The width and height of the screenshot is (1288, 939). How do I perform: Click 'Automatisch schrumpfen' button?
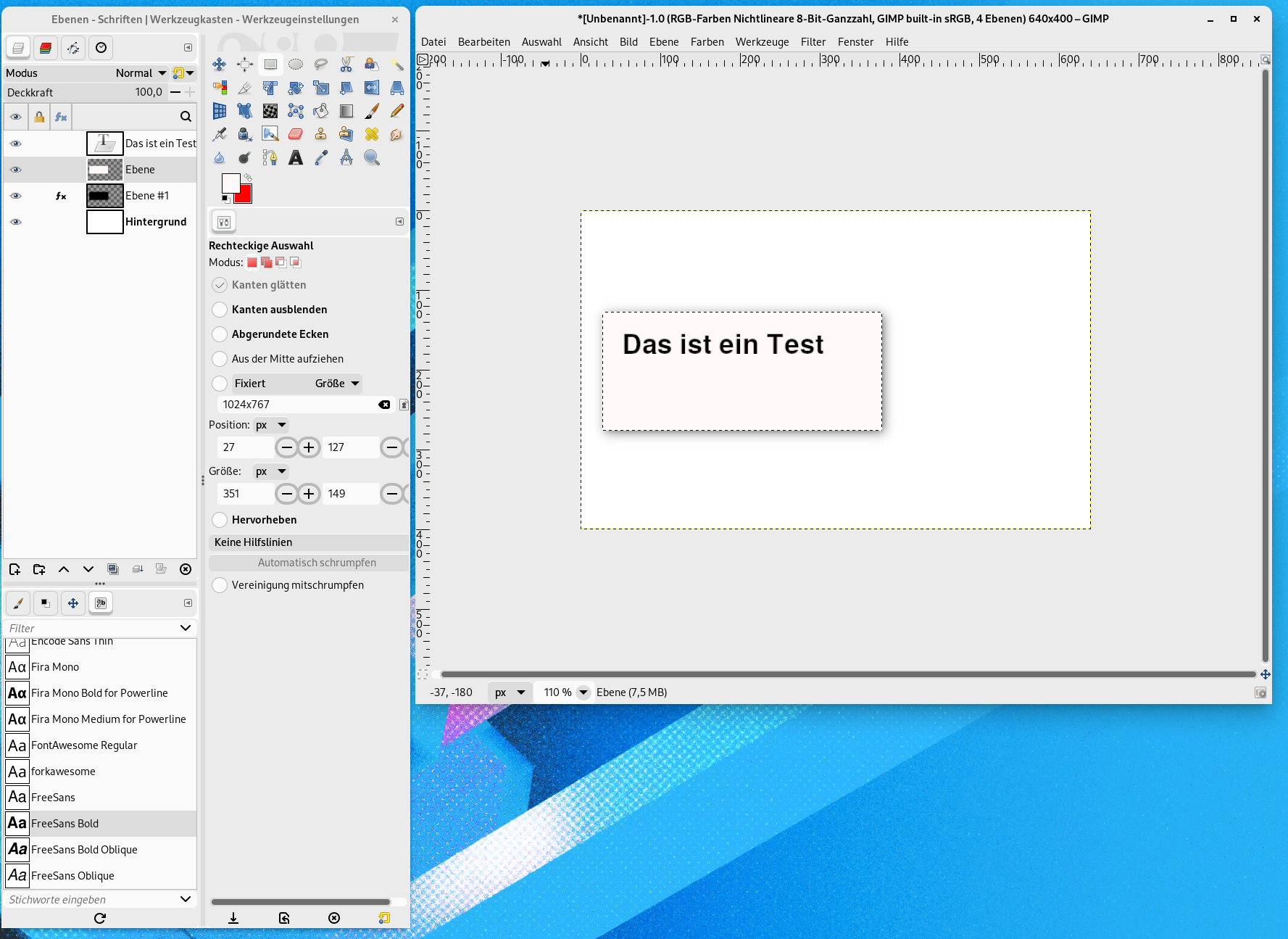tap(308, 563)
